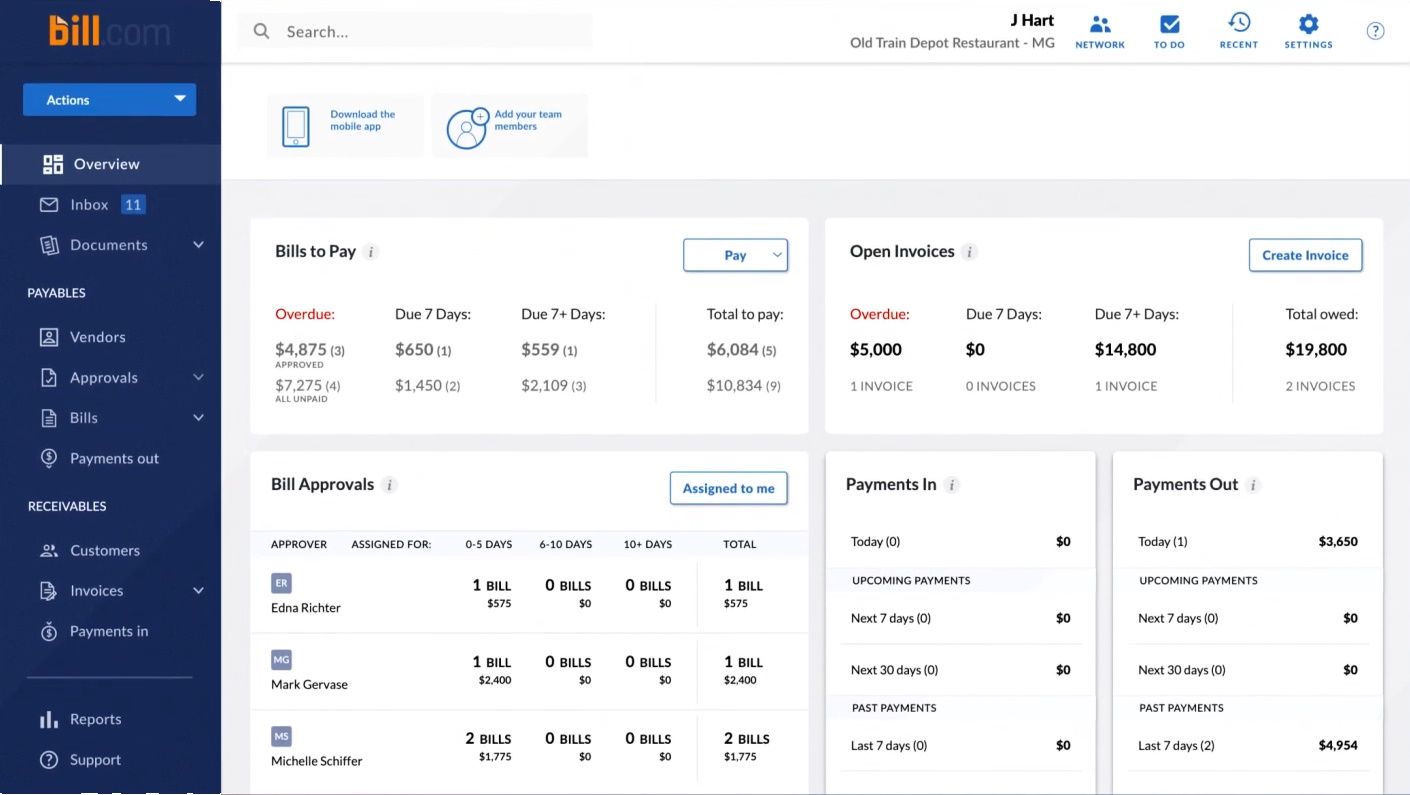Expand the Bills sidebar section
The width and height of the screenshot is (1410, 795).
coord(85,417)
